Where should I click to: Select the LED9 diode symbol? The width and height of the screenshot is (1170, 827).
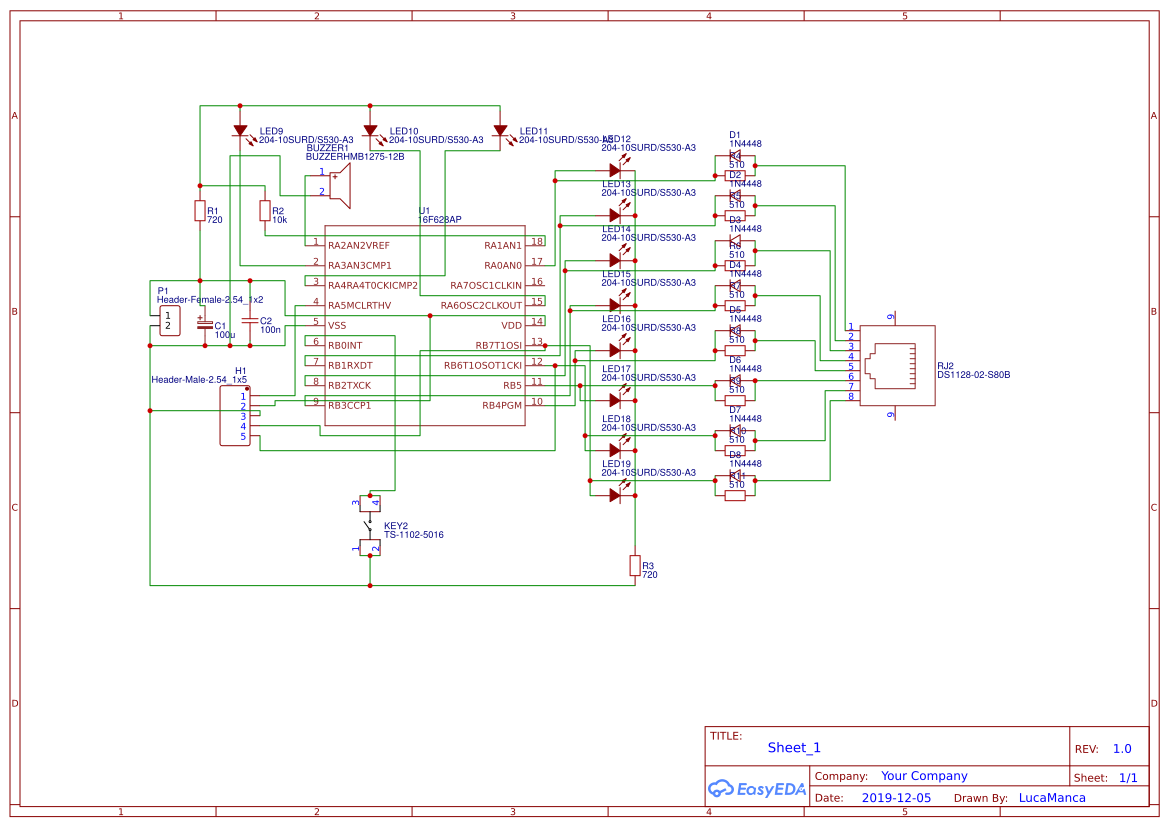(x=241, y=132)
